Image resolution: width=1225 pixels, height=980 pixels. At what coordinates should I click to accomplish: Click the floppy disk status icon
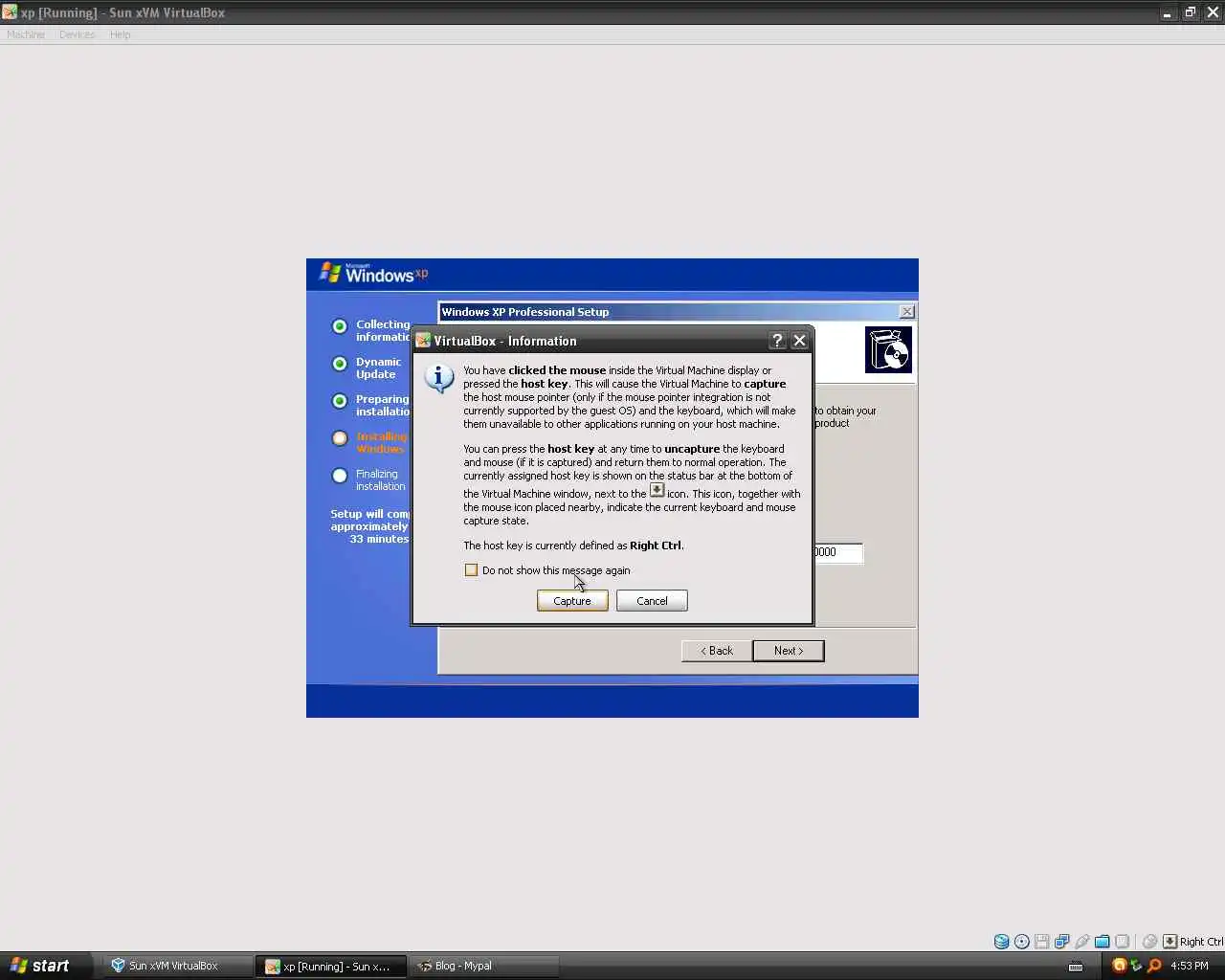1041,942
